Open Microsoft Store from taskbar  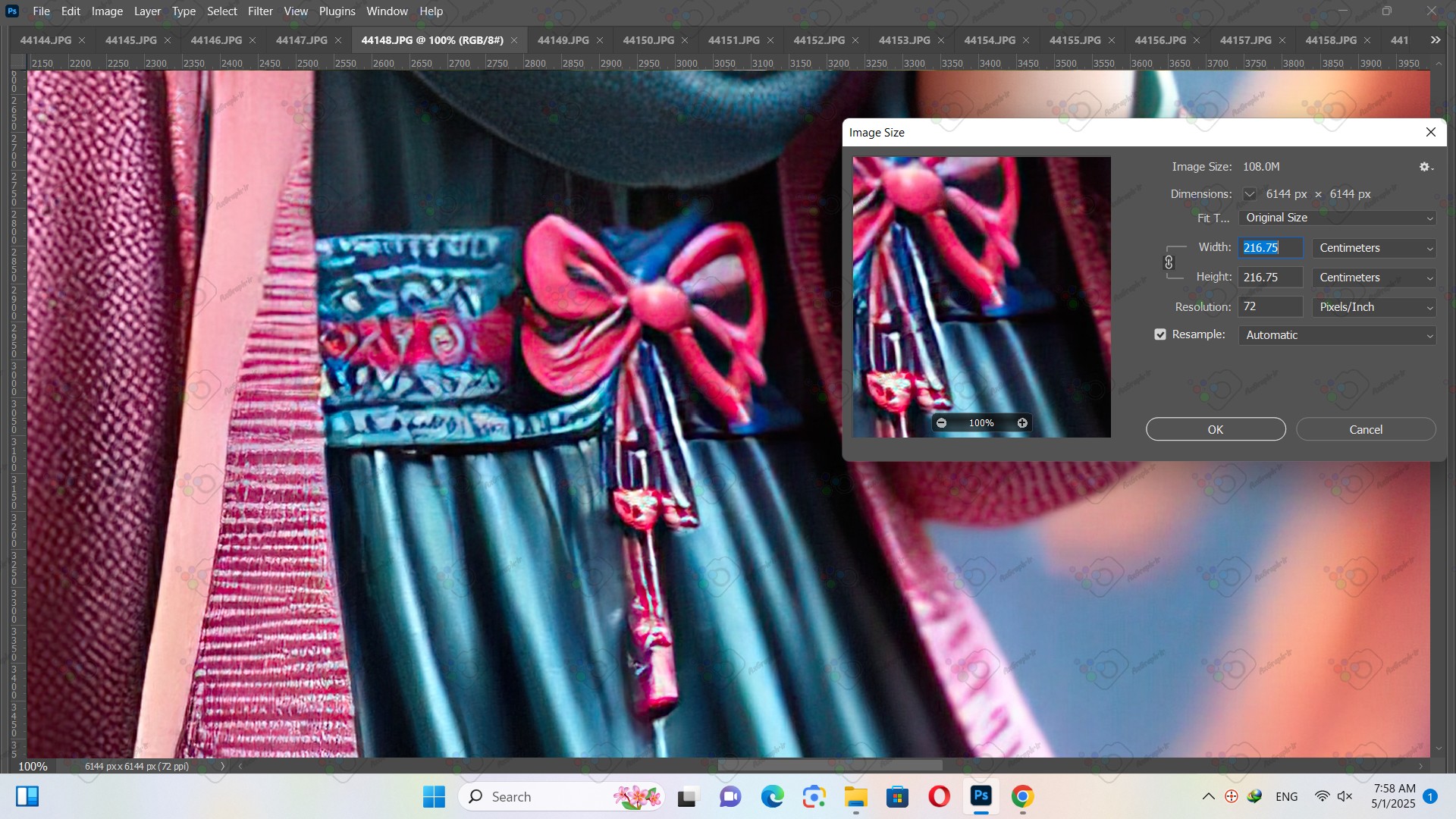(897, 797)
